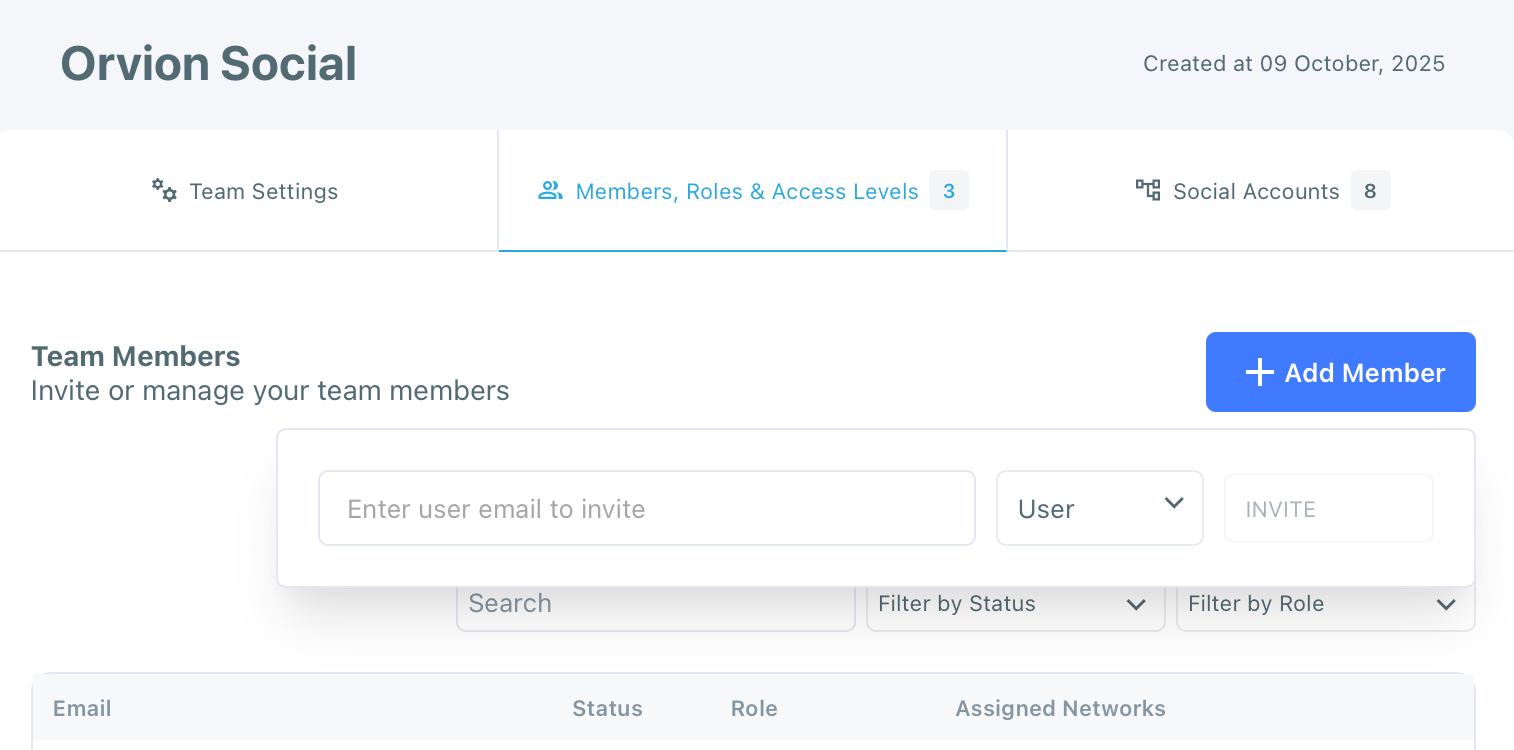Click the network hierarchy icon beside Social Accounts

[1147, 190]
